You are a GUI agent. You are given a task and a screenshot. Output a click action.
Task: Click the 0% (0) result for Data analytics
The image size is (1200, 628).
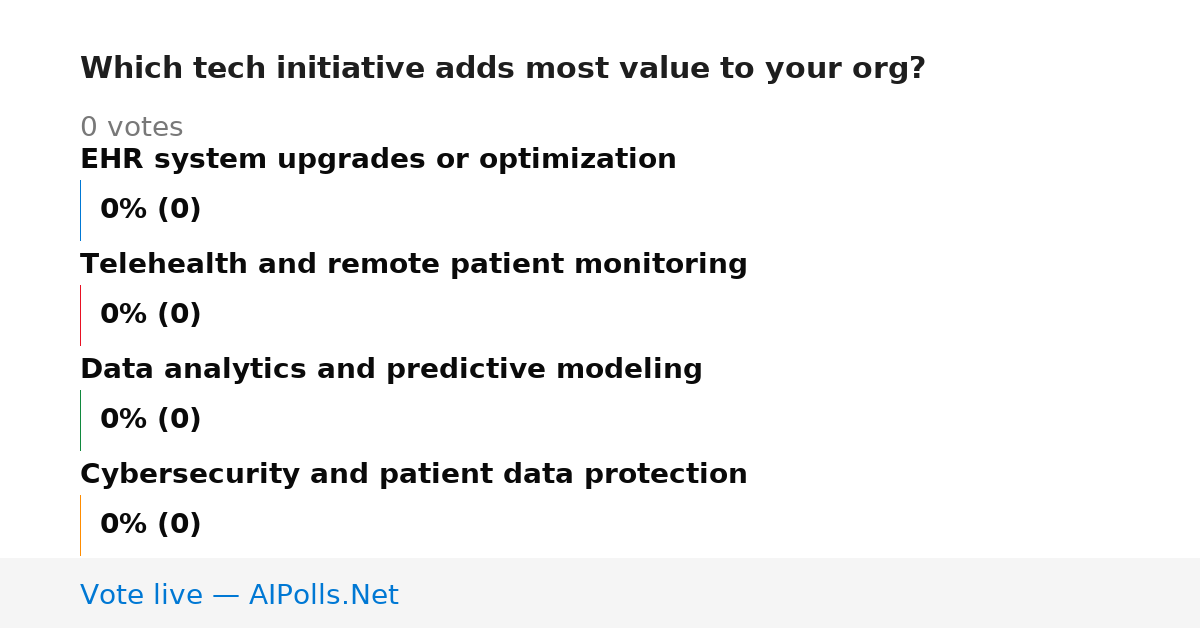(x=151, y=420)
